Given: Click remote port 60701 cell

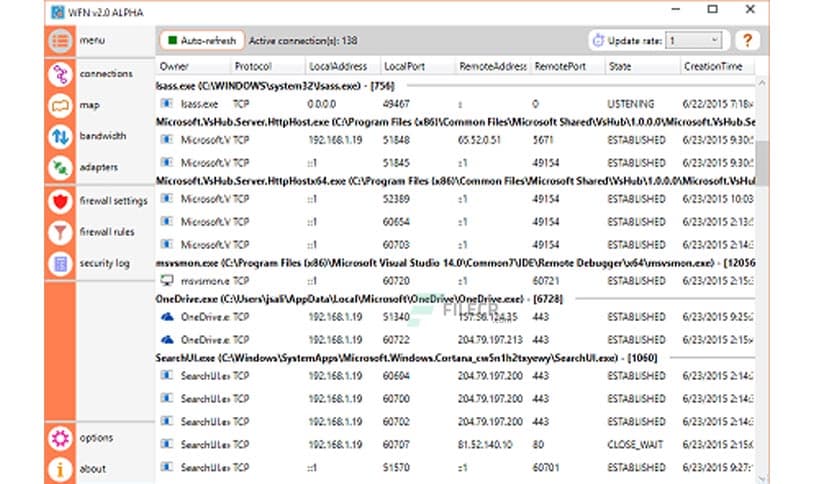Looking at the screenshot, I should pyautogui.click(x=546, y=467).
